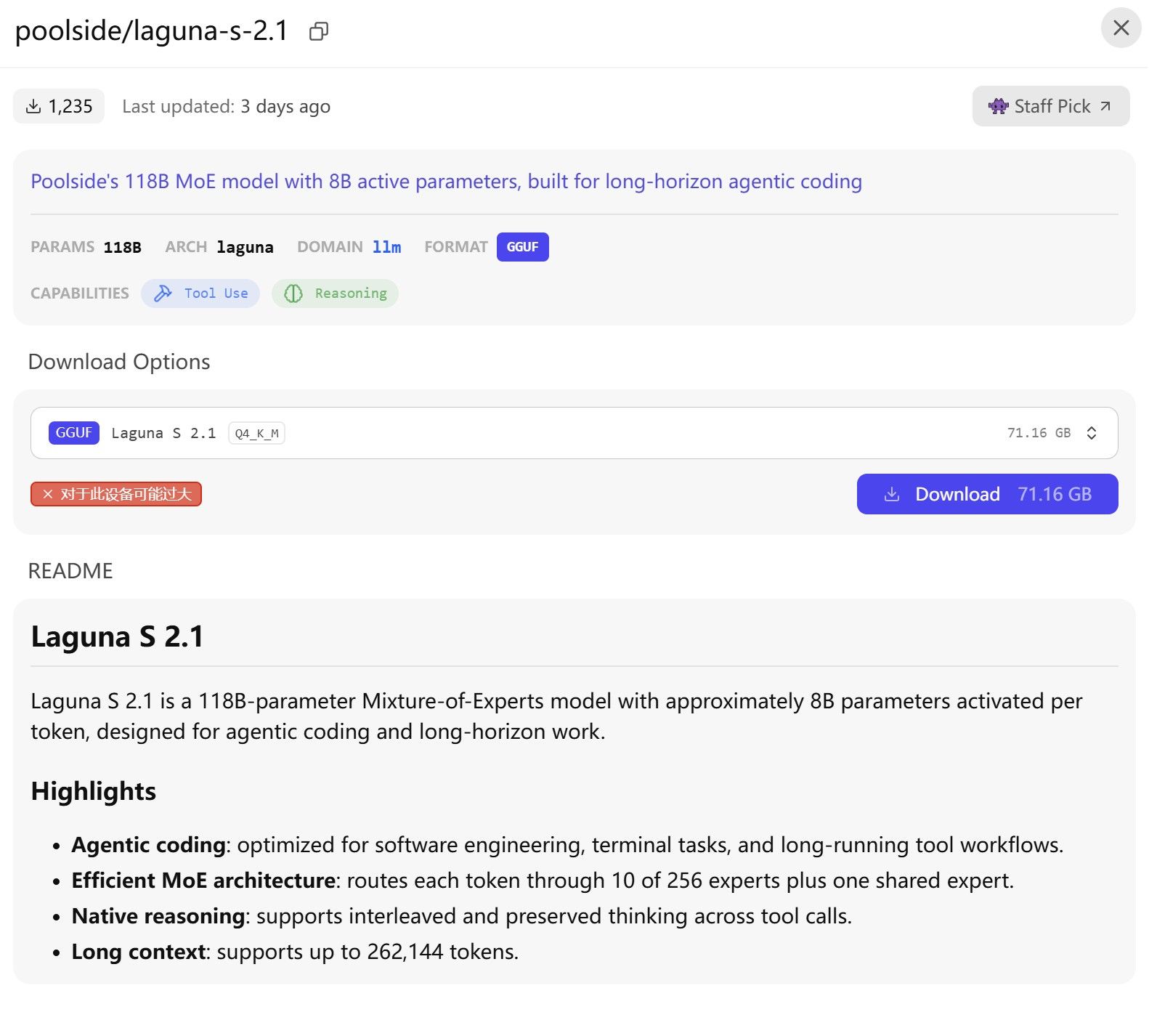Click the 71.16 GB size in option row
Screen dimensions: 1149x1036
click(1039, 433)
